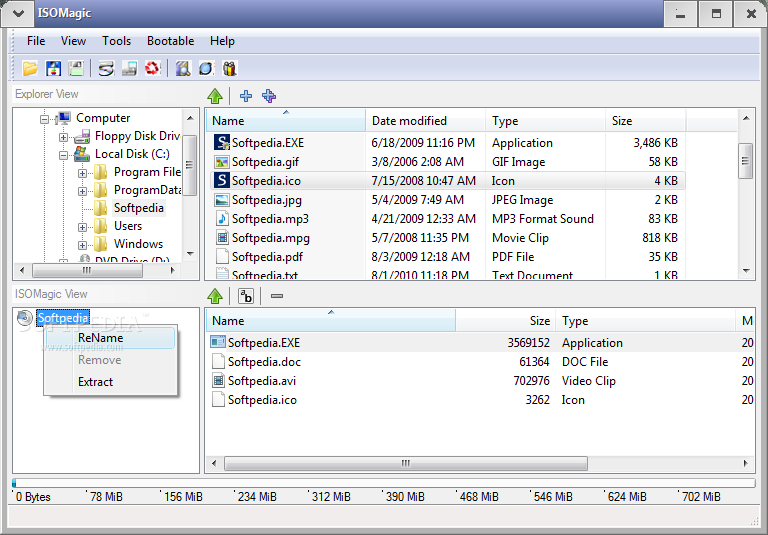This screenshot has width=768, height=535.
Task: Click right arrow of ISOMagic horizontal scrollbar
Action: coord(745,463)
